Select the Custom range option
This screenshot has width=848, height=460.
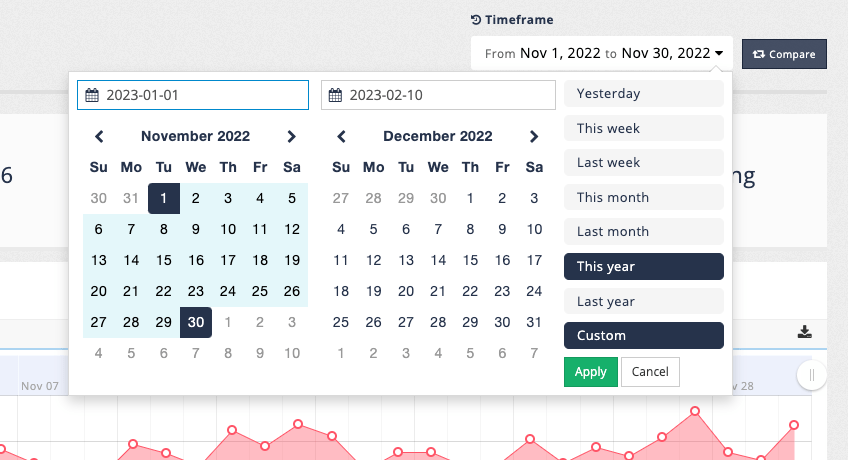[x=644, y=336]
